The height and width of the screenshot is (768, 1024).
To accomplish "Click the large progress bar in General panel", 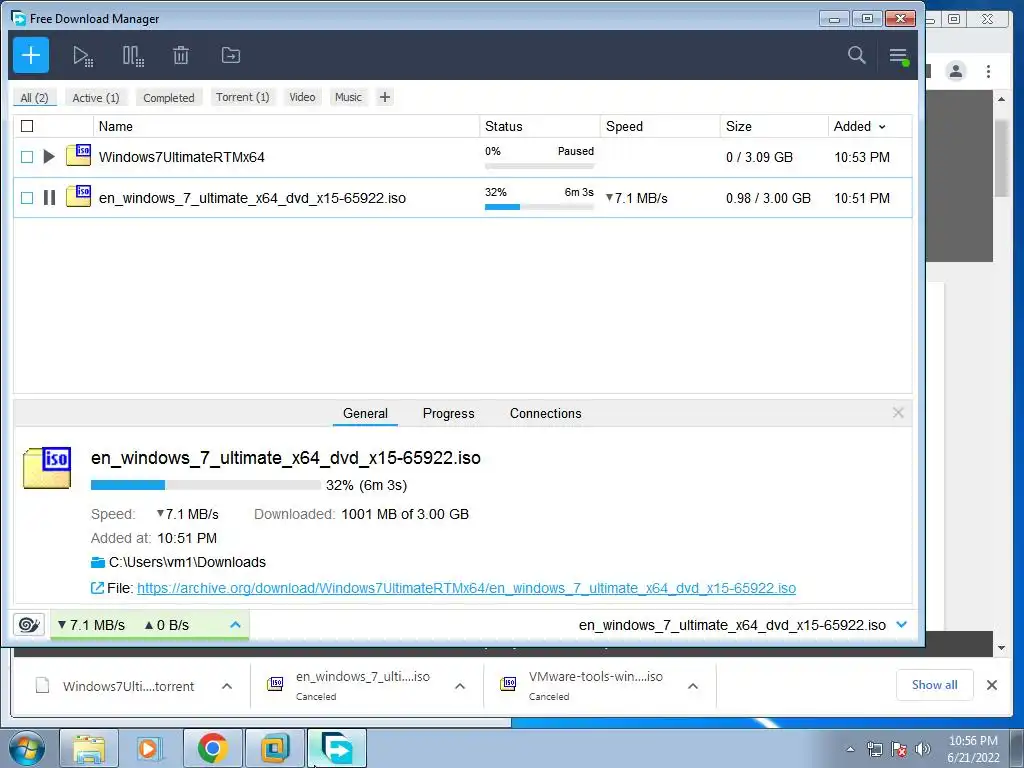I will coord(206,485).
